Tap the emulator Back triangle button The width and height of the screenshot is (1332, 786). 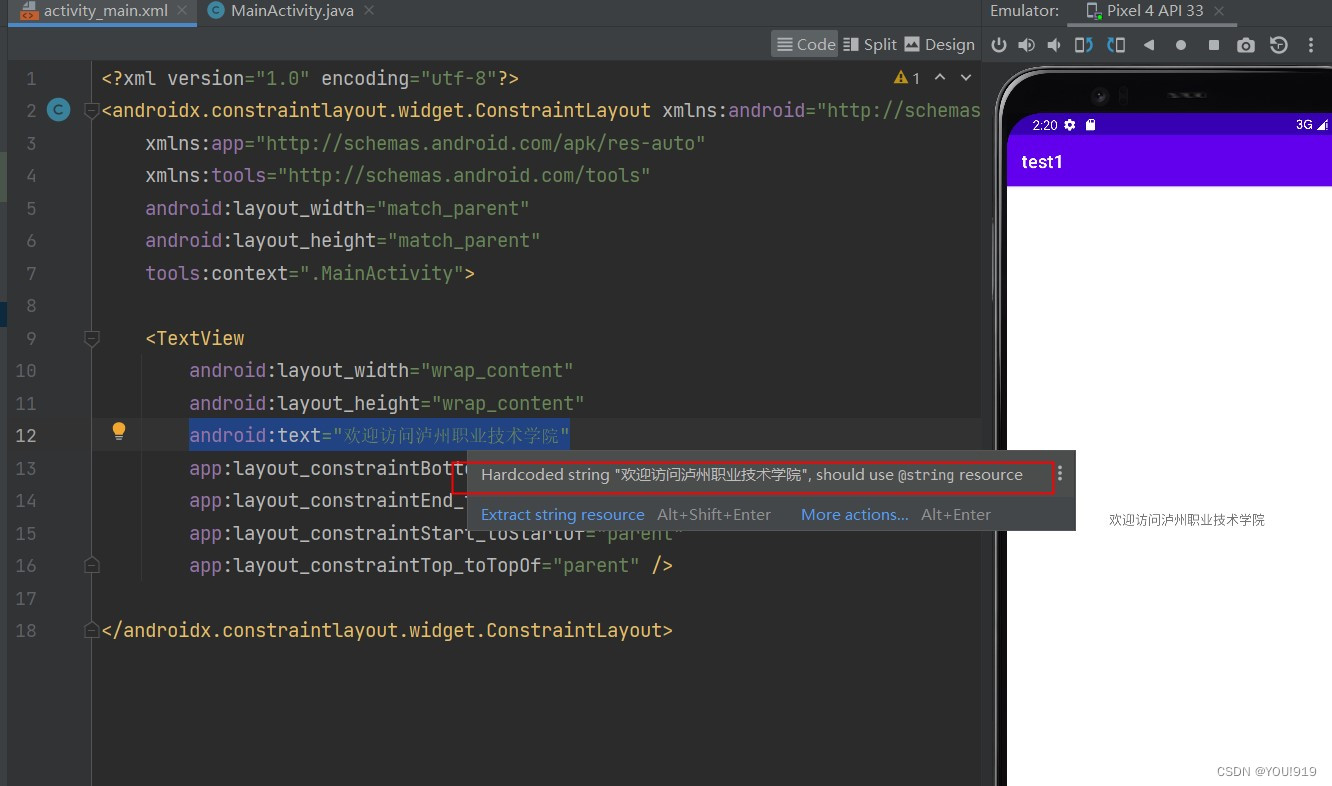pos(1149,45)
